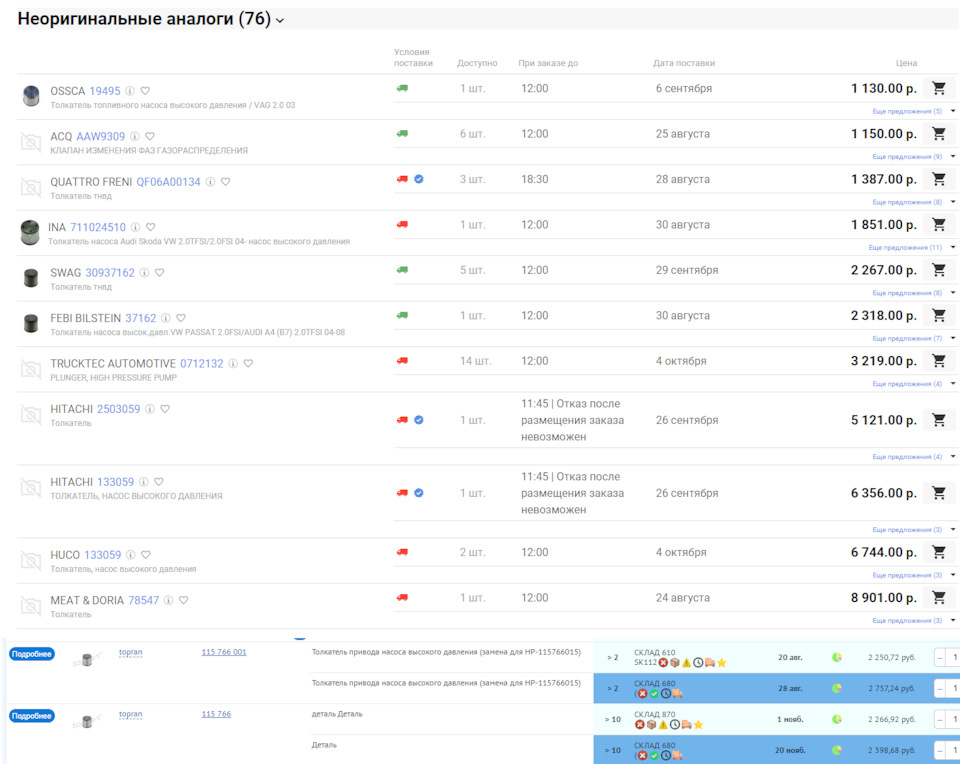The height and width of the screenshot is (764, 960).
Task: Click the verified badge for QUATTRO FRENI
Action: pos(419,179)
